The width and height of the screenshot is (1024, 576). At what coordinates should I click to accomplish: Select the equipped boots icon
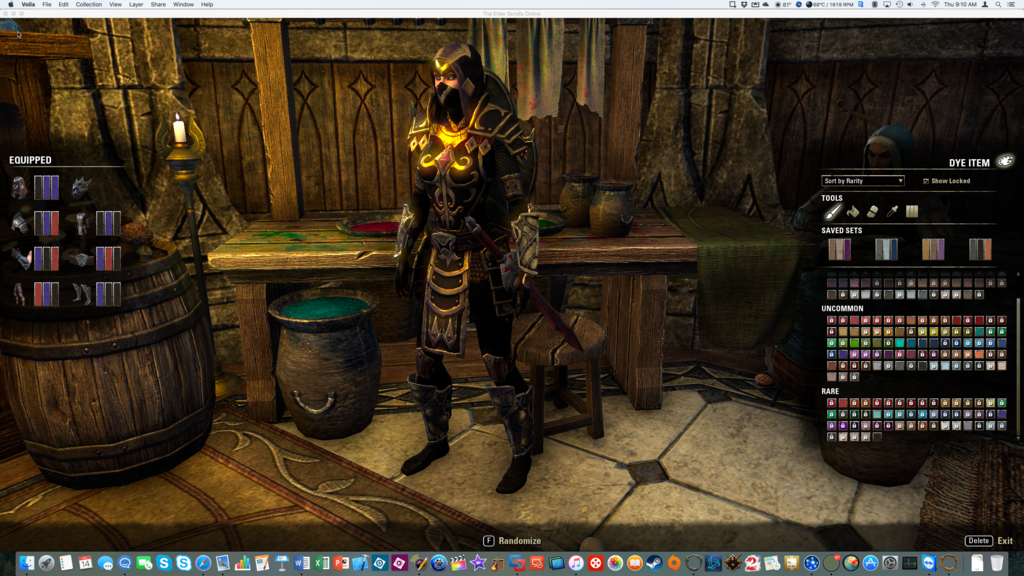(81, 294)
